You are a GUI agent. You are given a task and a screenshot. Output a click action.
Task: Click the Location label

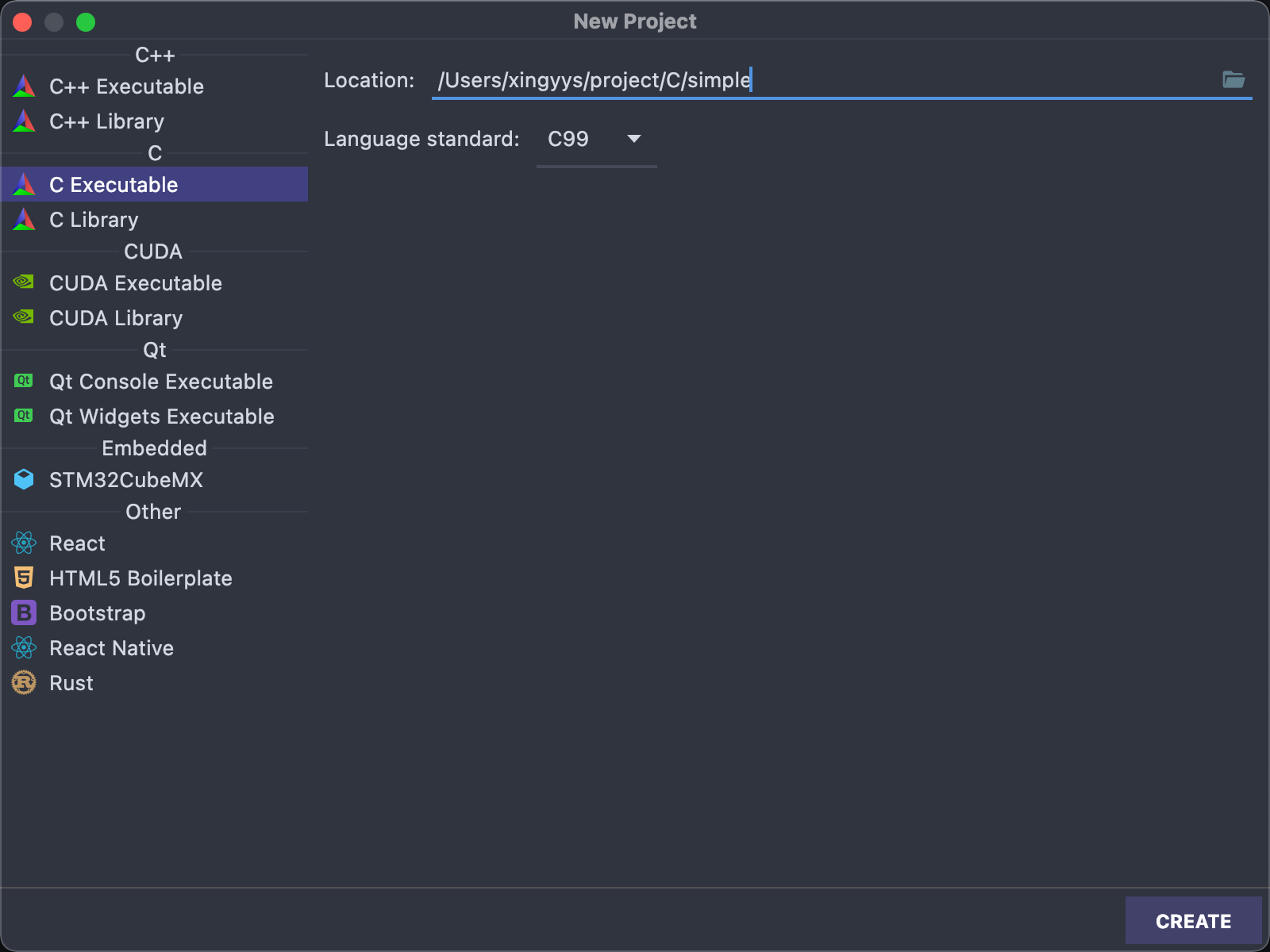pyautogui.click(x=369, y=80)
